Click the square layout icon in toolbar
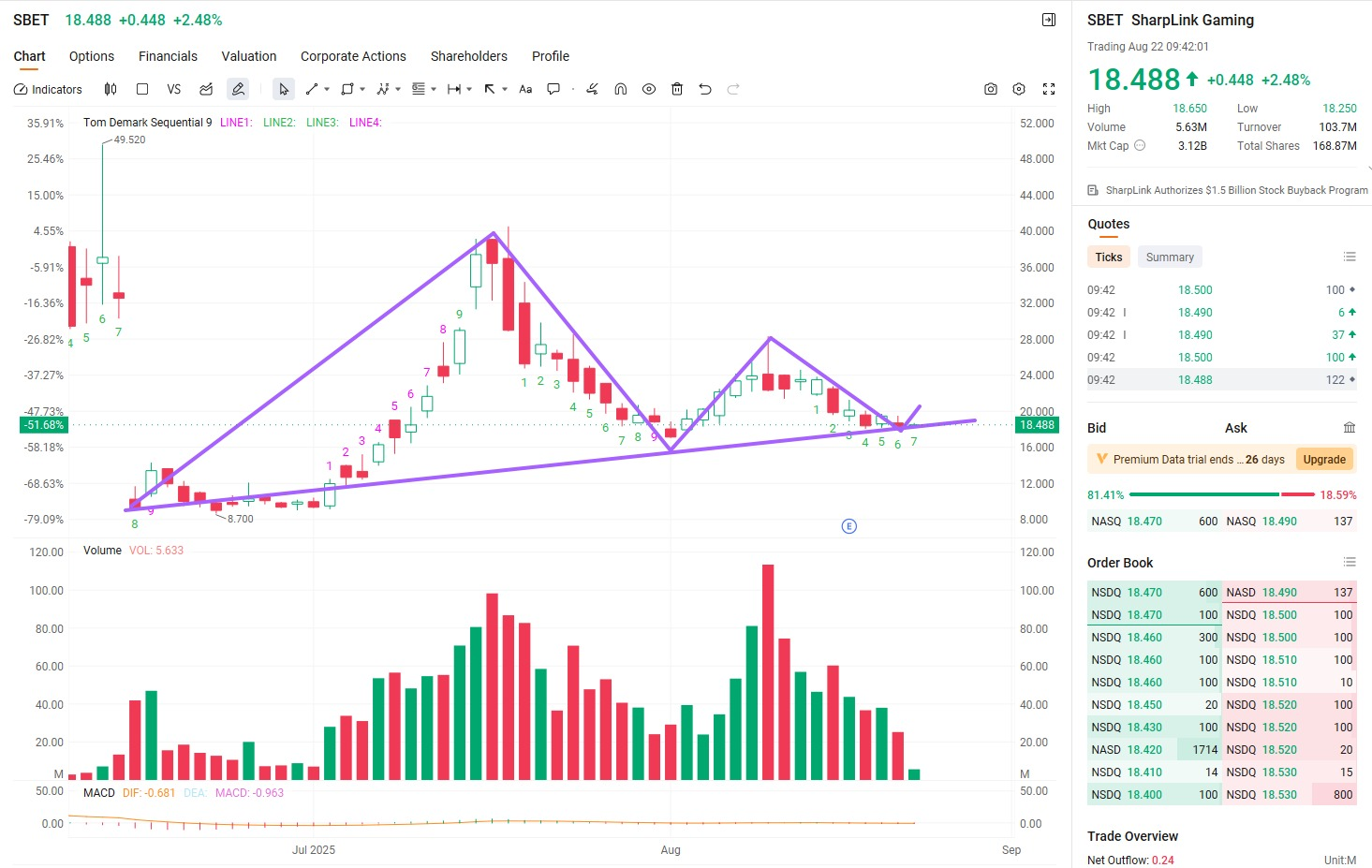Image resolution: width=1372 pixels, height=868 pixels. pos(142,90)
